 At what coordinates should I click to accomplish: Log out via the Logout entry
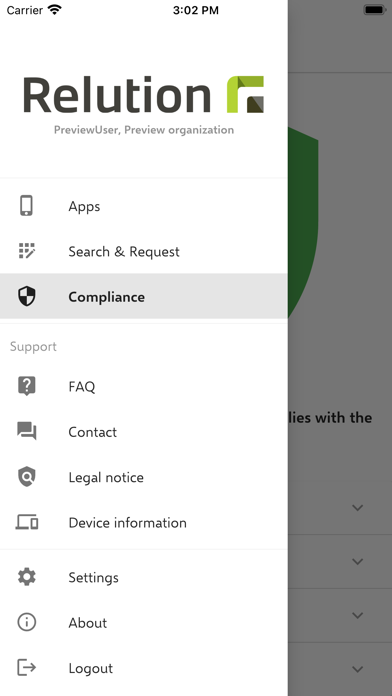(143, 668)
